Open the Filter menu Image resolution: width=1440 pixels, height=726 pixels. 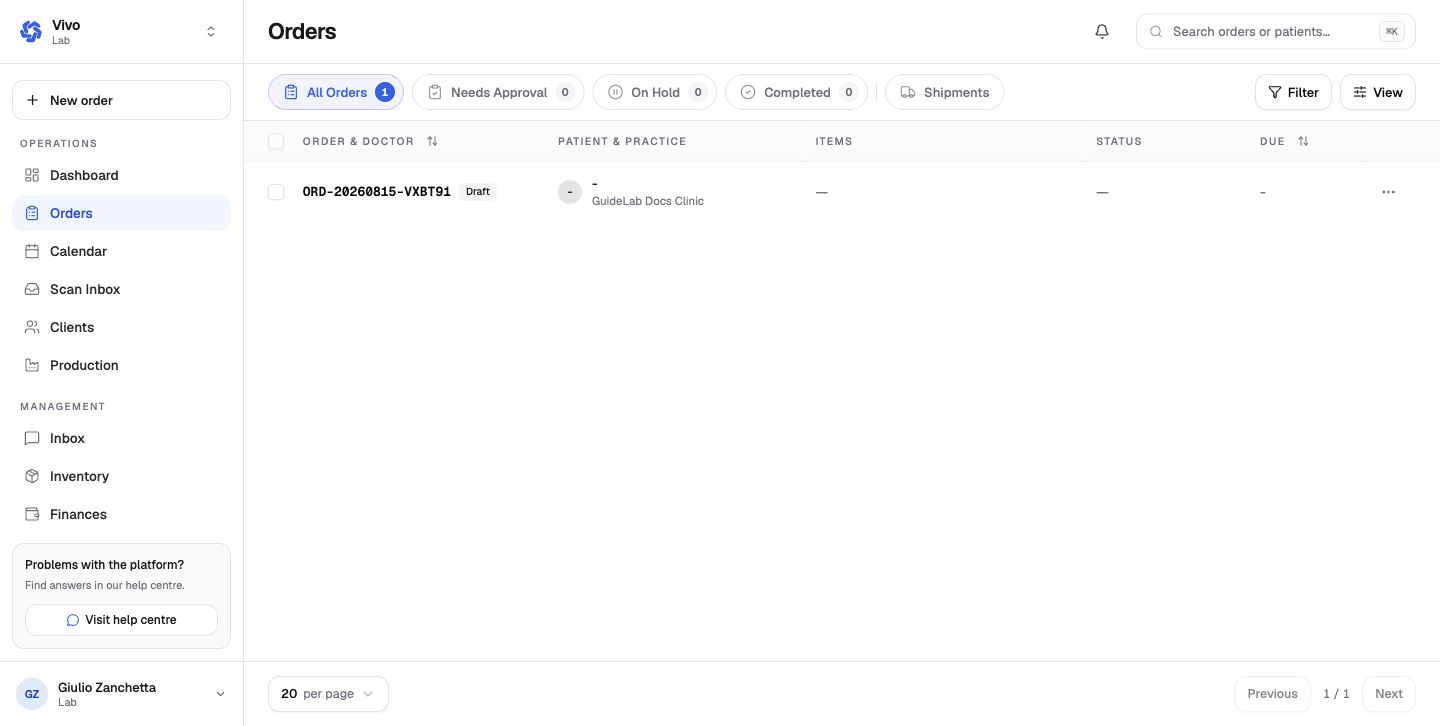1293,92
